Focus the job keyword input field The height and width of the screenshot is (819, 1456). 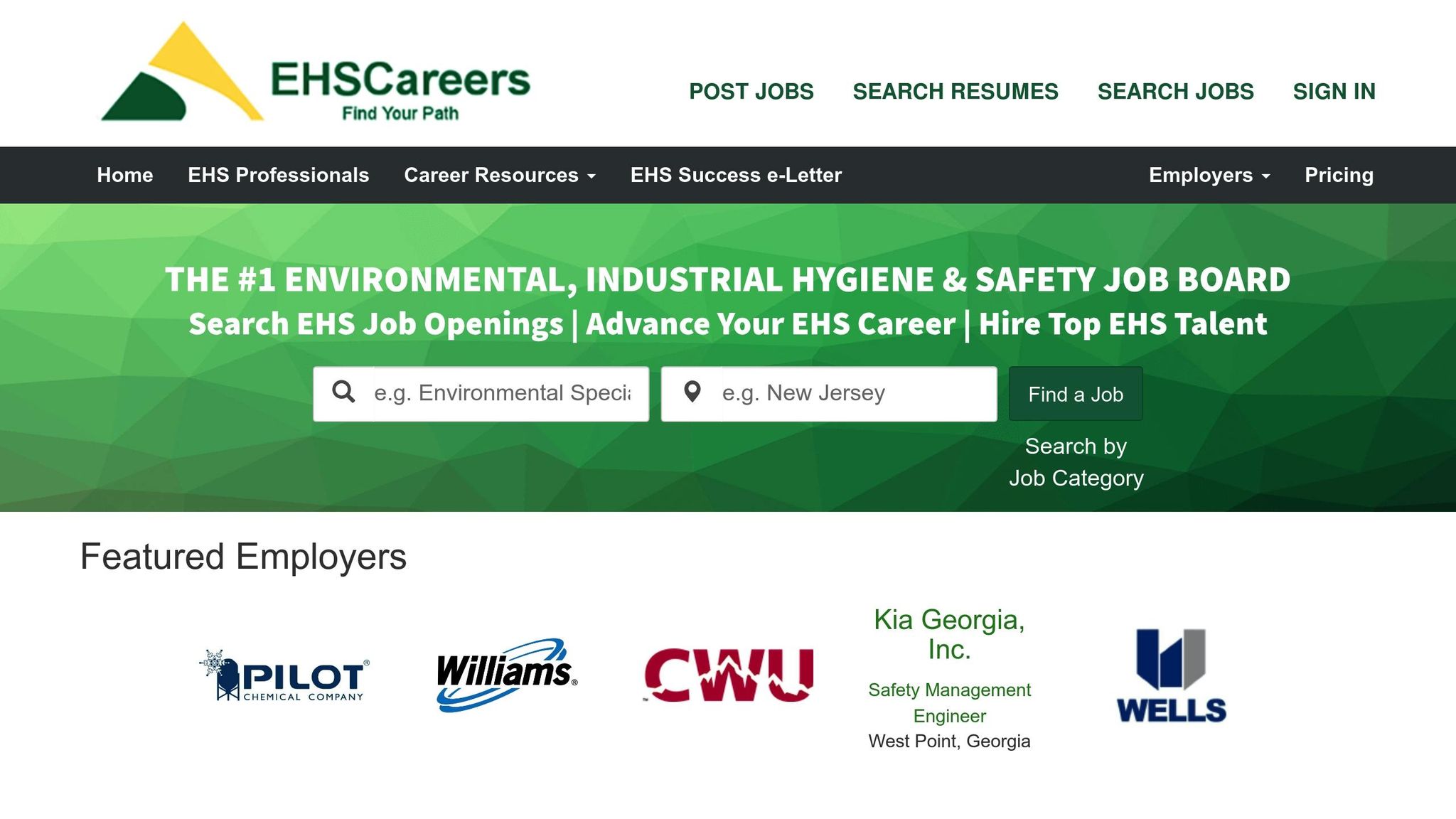click(508, 394)
